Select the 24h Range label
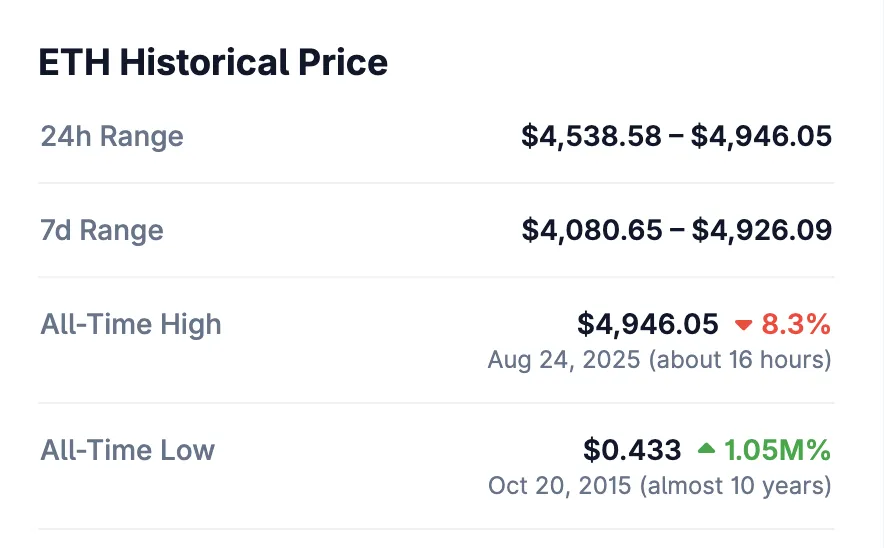 pyautogui.click(x=112, y=136)
